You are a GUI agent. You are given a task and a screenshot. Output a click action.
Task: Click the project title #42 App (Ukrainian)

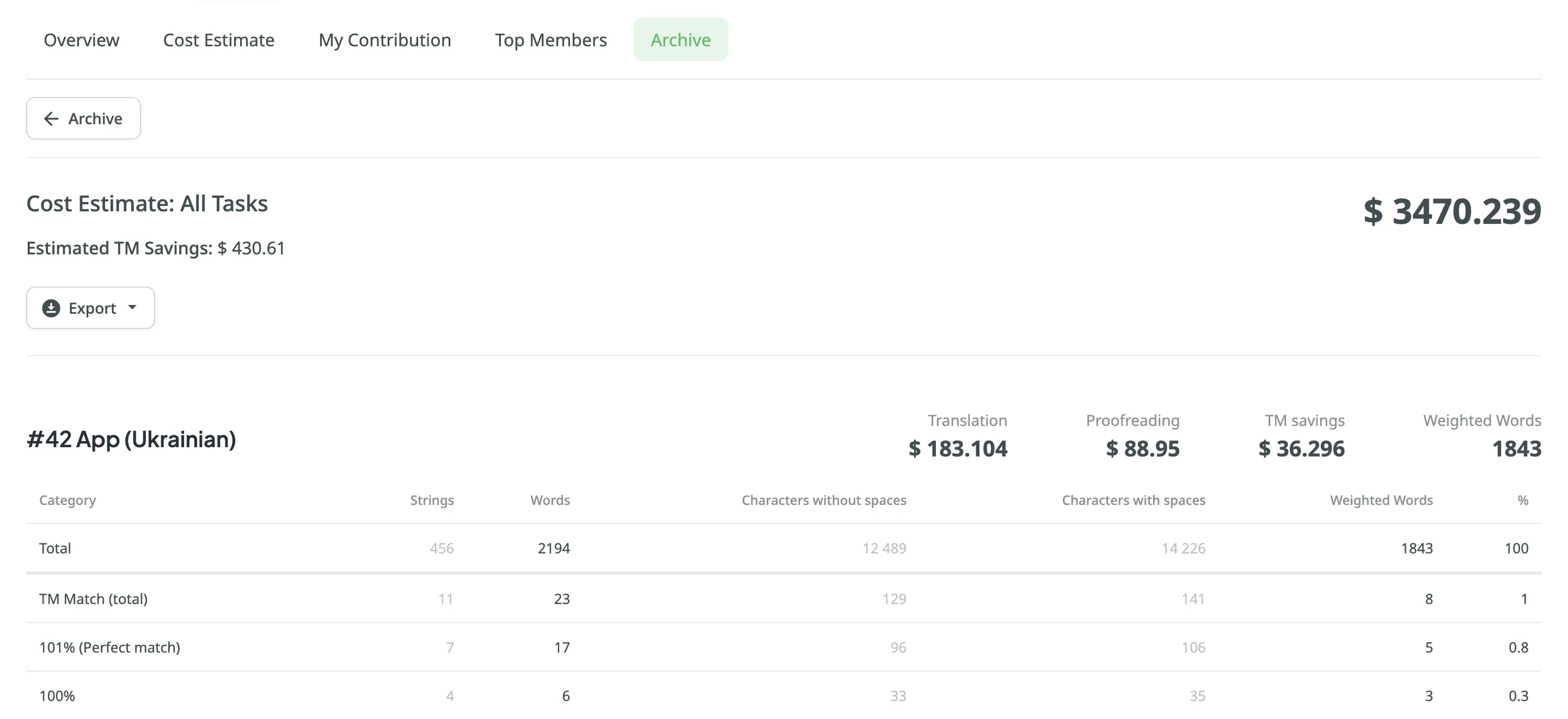coord(131,439)
